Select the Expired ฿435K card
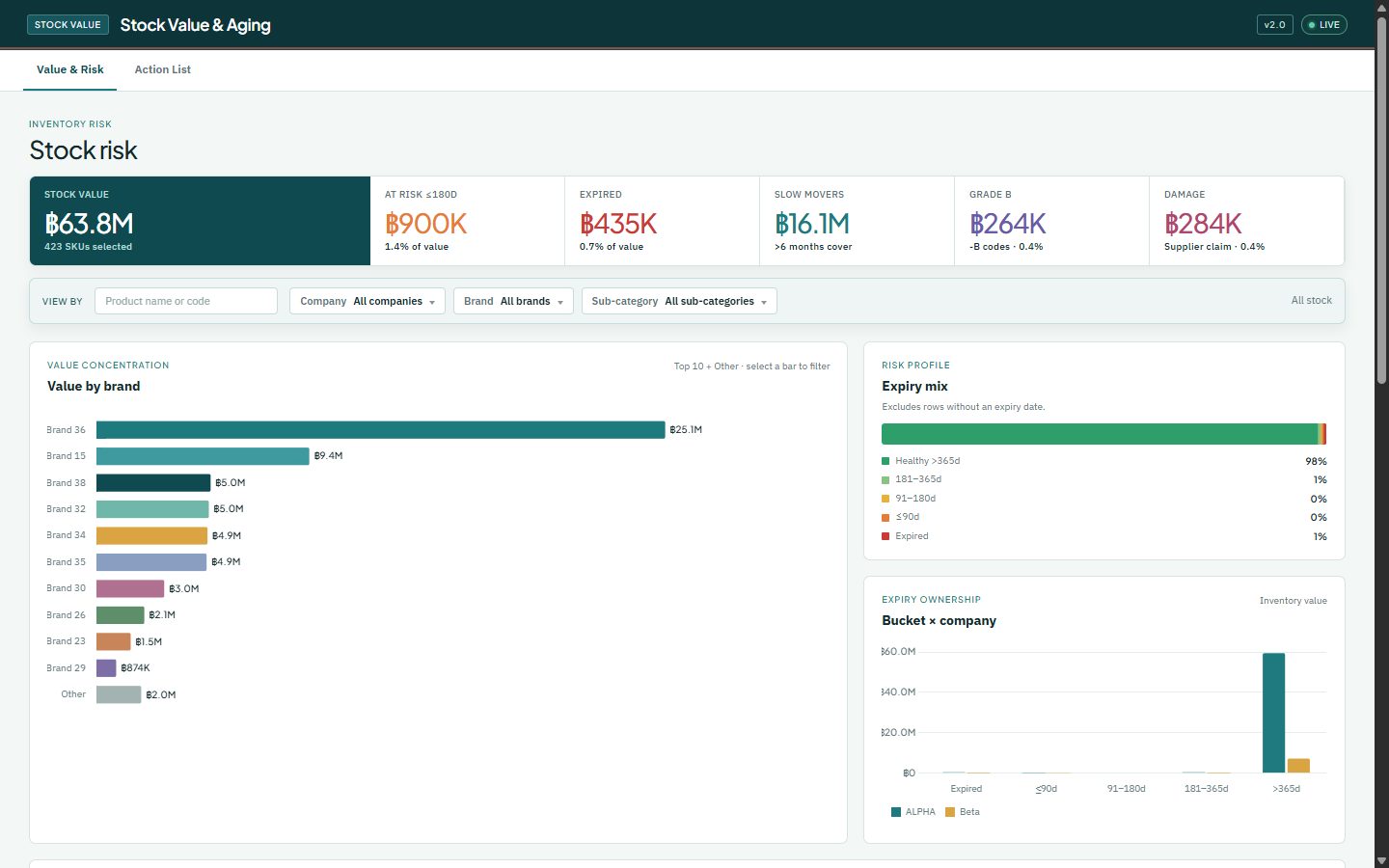Viewport: 1389px width, 868px height. 663,221
